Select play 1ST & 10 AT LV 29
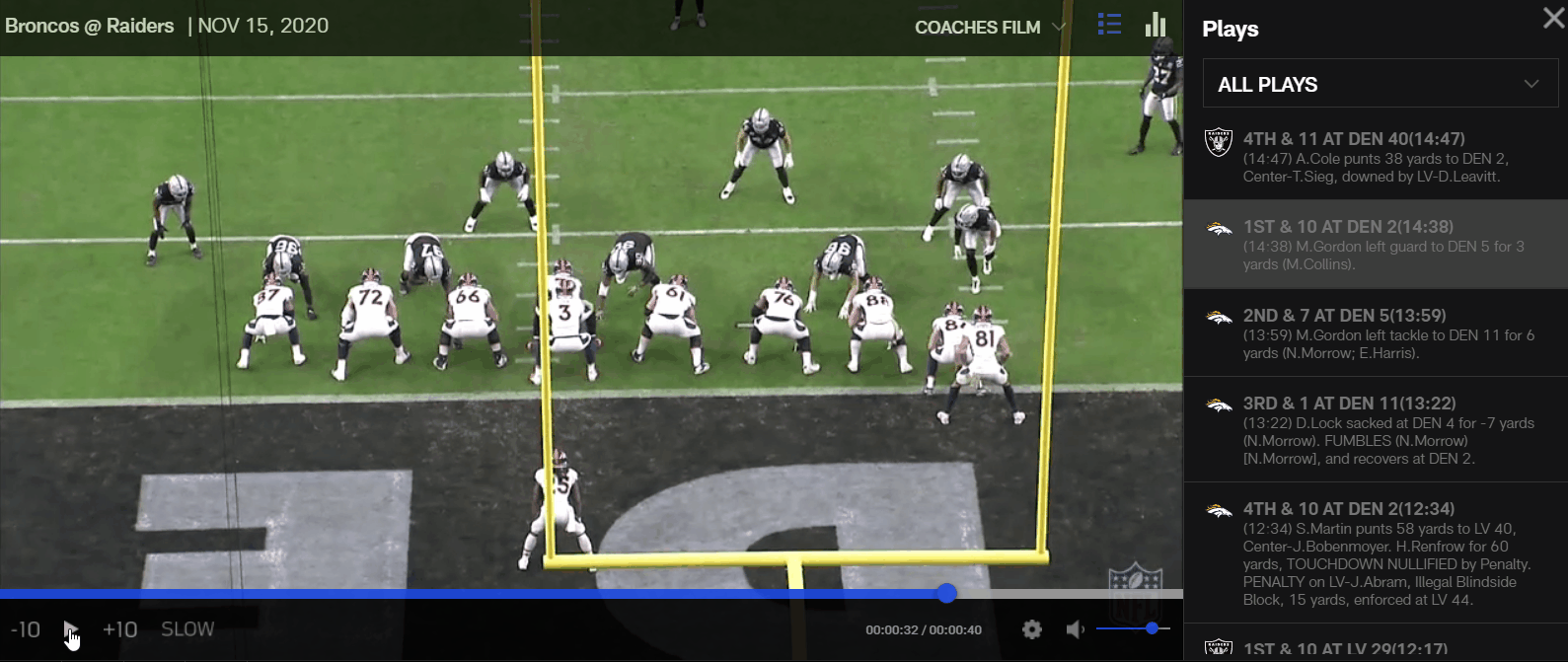 pos(1376,643)
